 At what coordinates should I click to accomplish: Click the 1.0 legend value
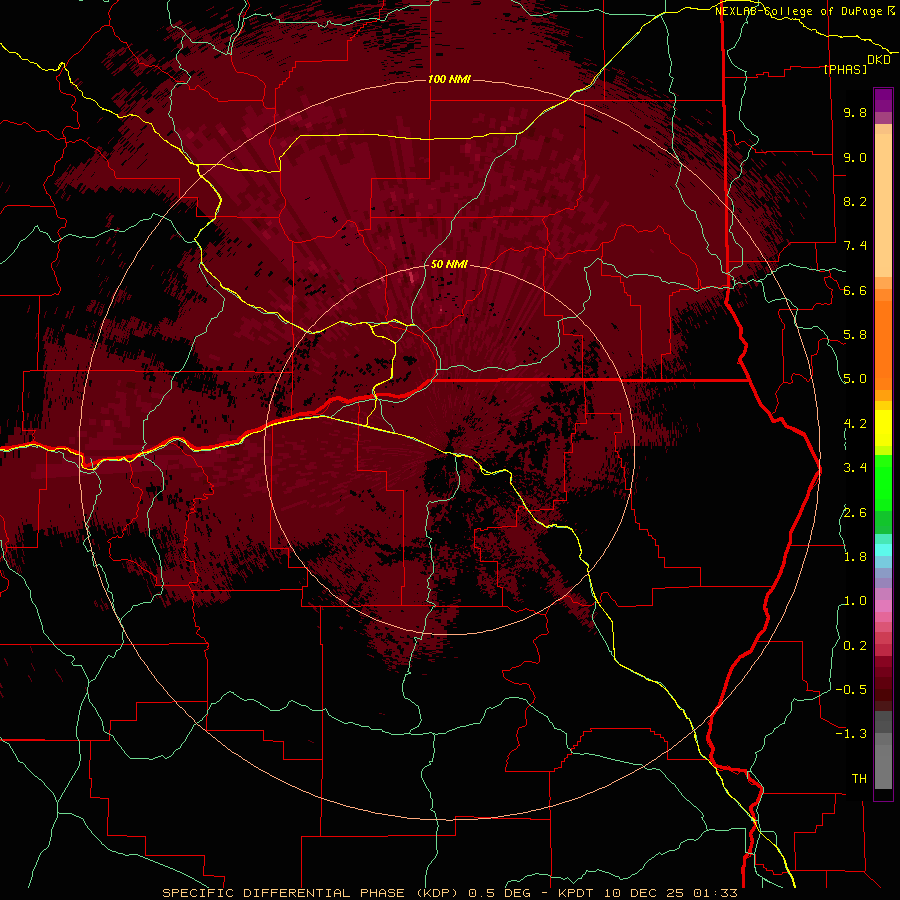point(855,601)
